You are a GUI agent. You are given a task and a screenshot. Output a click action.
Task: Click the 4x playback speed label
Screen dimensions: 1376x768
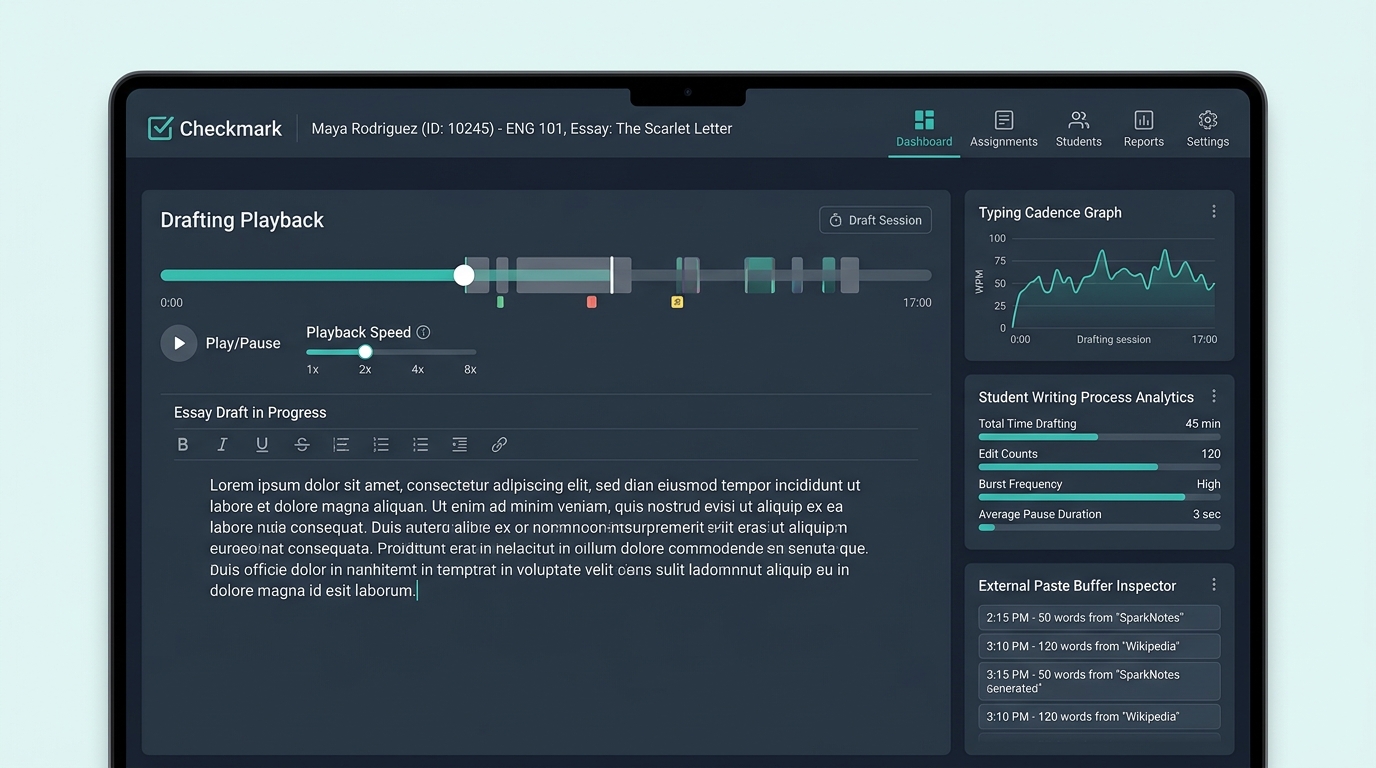click(418, 370)
